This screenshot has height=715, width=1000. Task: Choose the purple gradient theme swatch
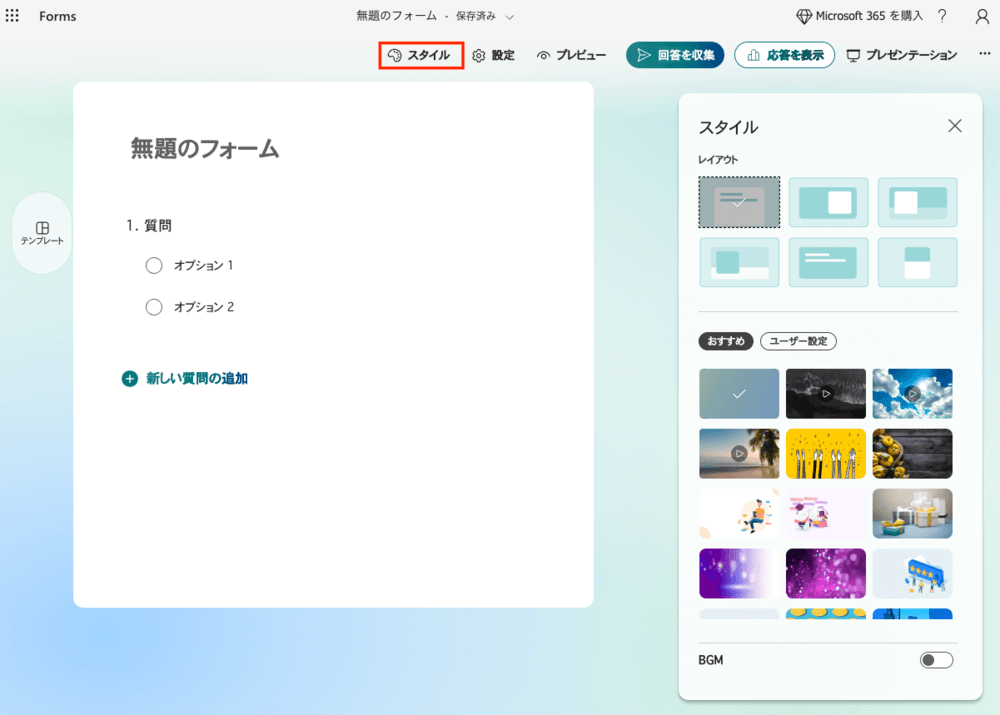[738, 573]
